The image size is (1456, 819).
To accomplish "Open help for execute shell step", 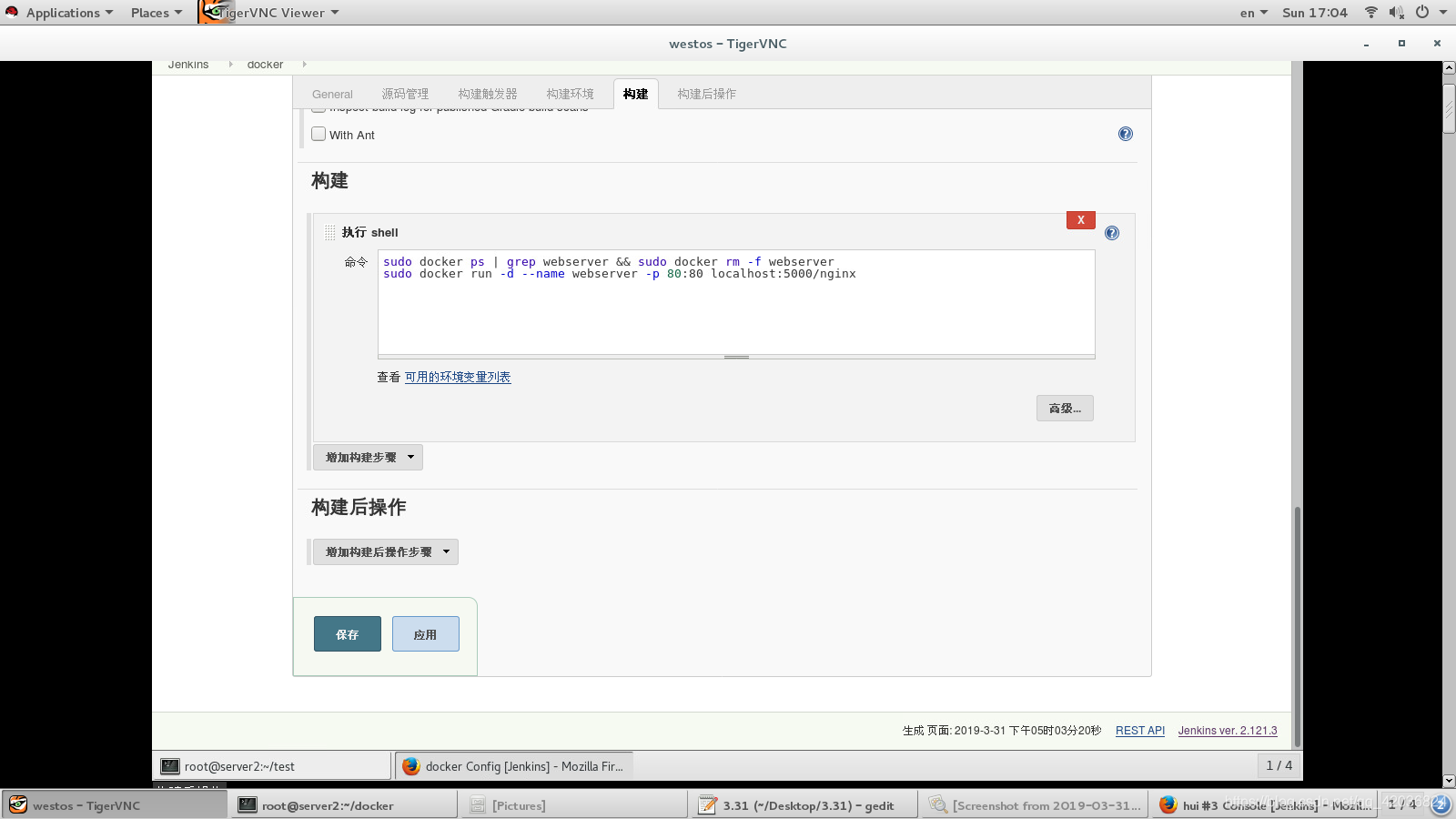I will click(x=1112, y=233).
